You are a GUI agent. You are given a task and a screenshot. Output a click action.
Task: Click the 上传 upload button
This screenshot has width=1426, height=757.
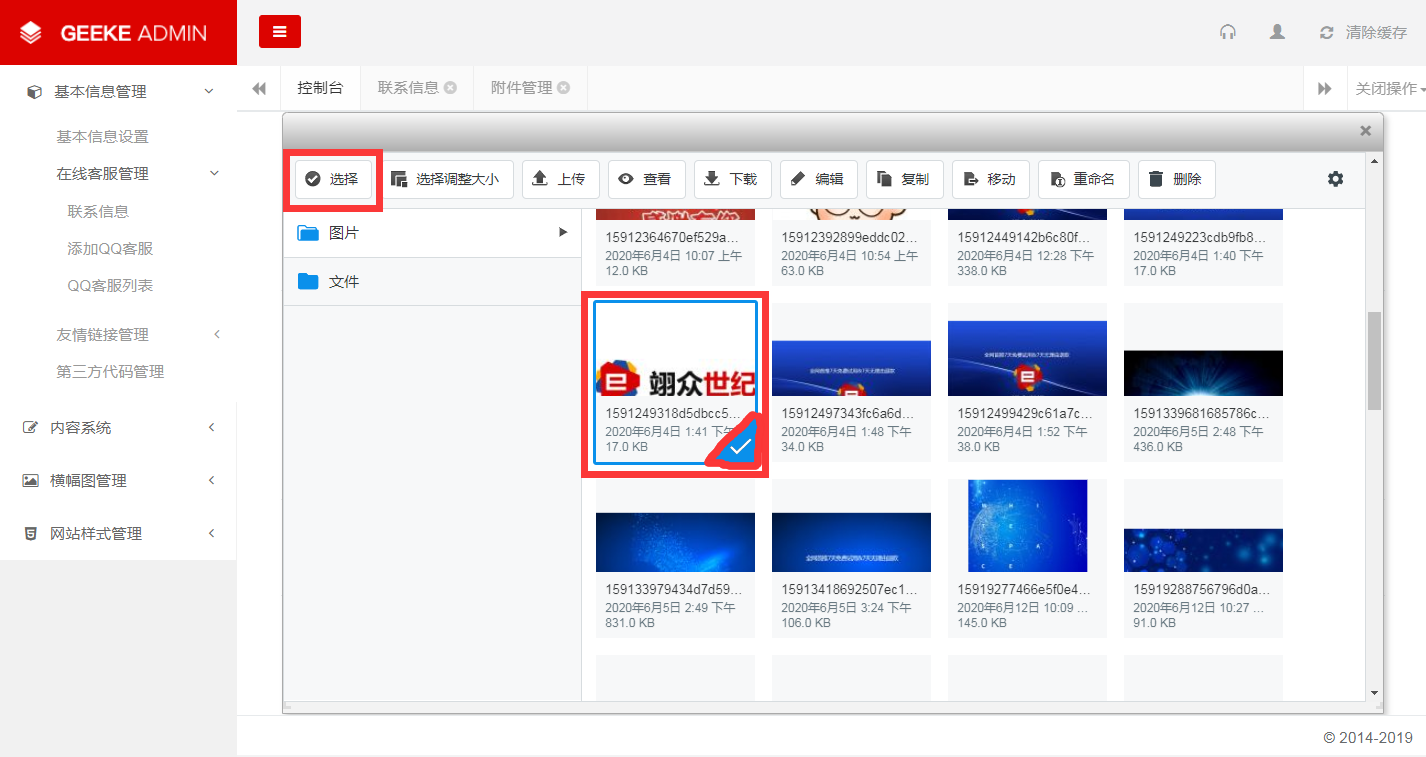click(558, 179)
